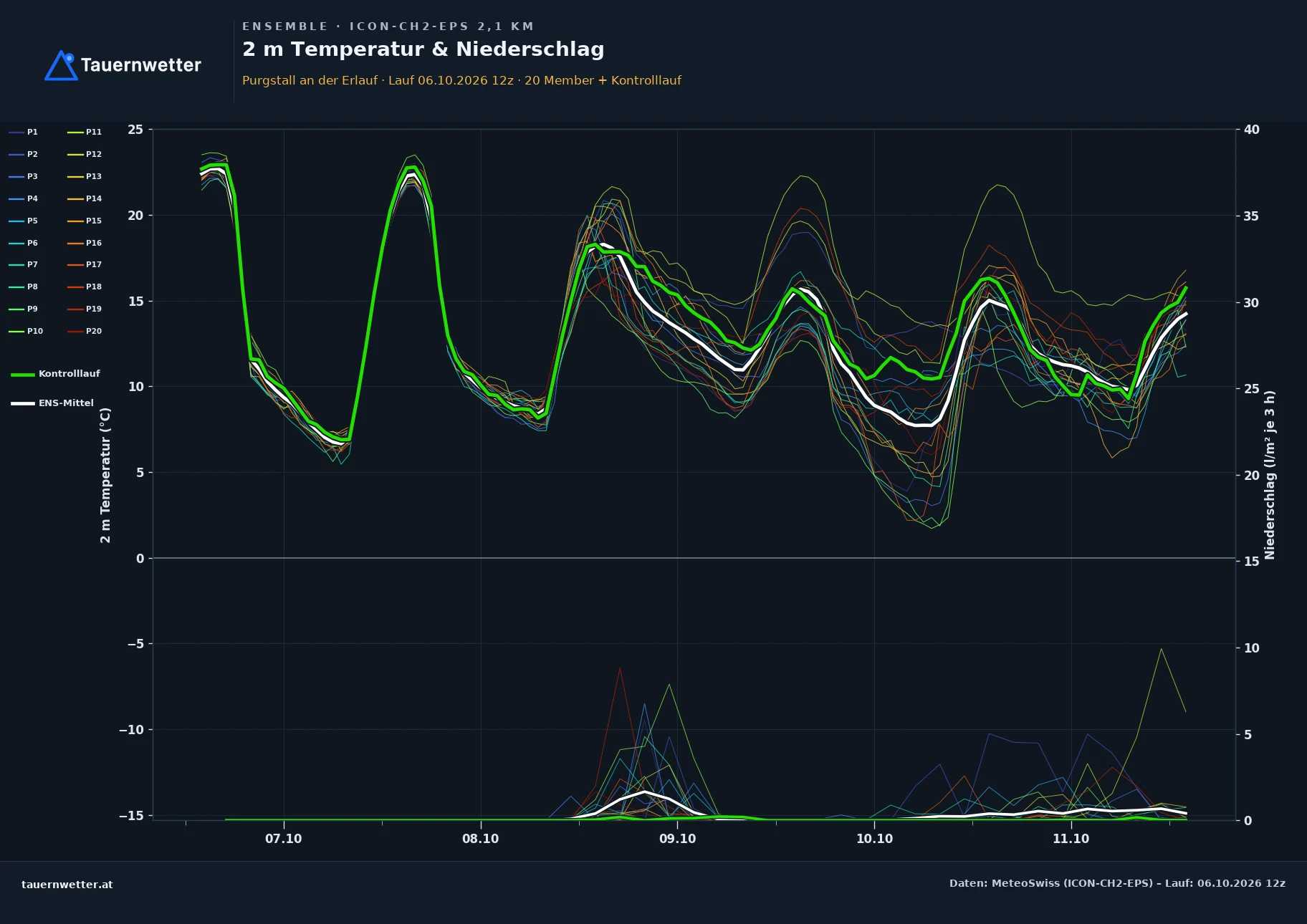The height and width of the screenshot is (924, 1307).
Task: Click the 08.10 date axis label
Action: coord(481,839)
